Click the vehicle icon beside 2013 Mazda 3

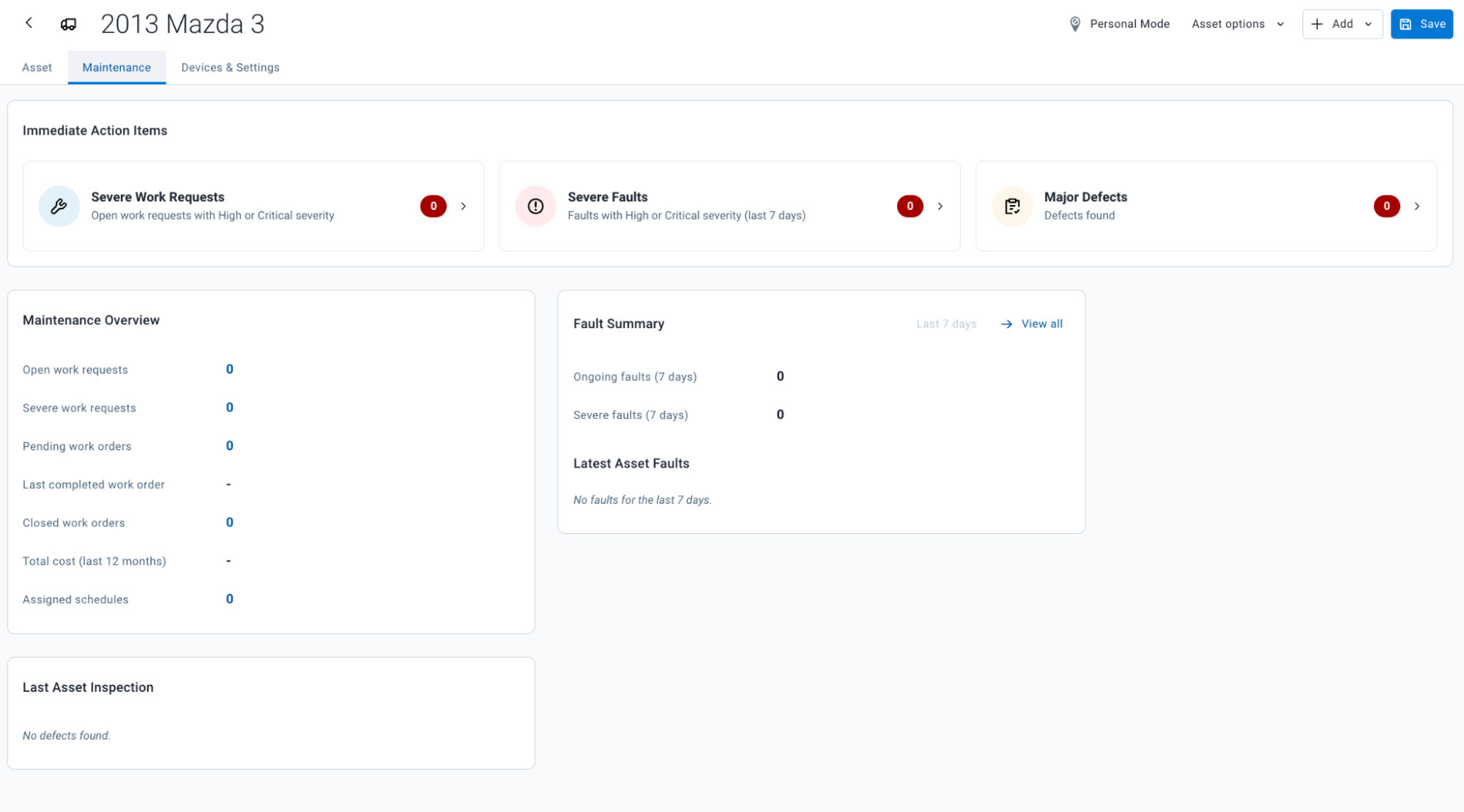68,24
